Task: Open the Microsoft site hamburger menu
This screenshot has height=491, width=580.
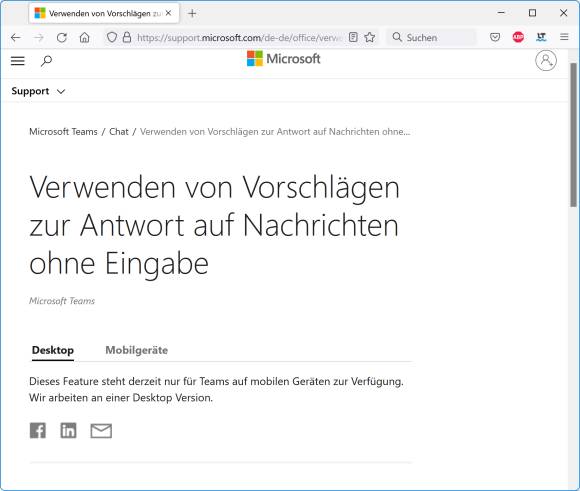Action: click(17, 61)
